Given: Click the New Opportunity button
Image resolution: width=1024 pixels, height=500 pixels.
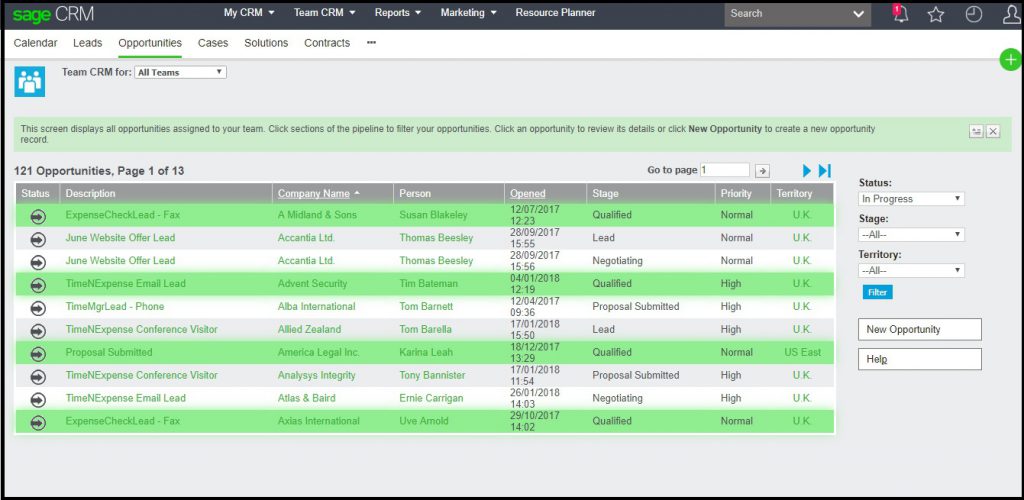Looking at the screenshot, I should click(920, 330).
